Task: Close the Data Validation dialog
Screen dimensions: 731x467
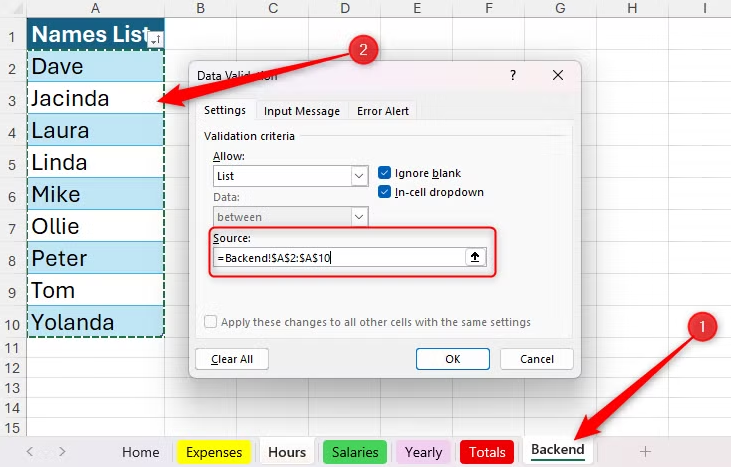Action: point(558,75)
